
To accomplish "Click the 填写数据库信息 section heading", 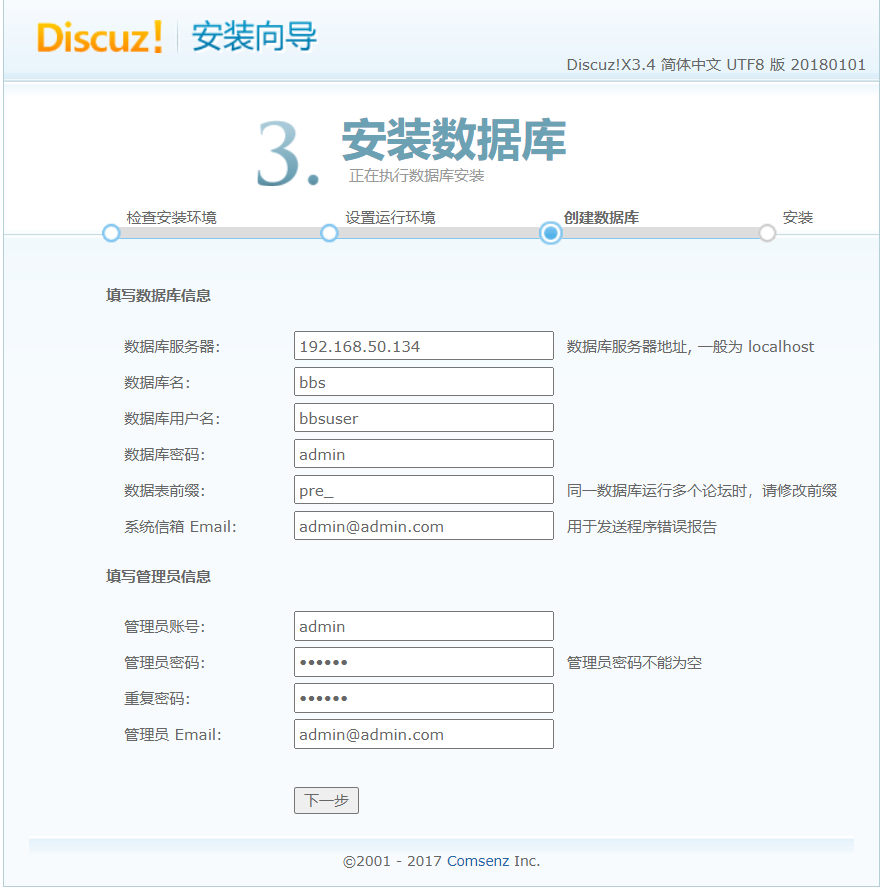I will coord(158,295).
